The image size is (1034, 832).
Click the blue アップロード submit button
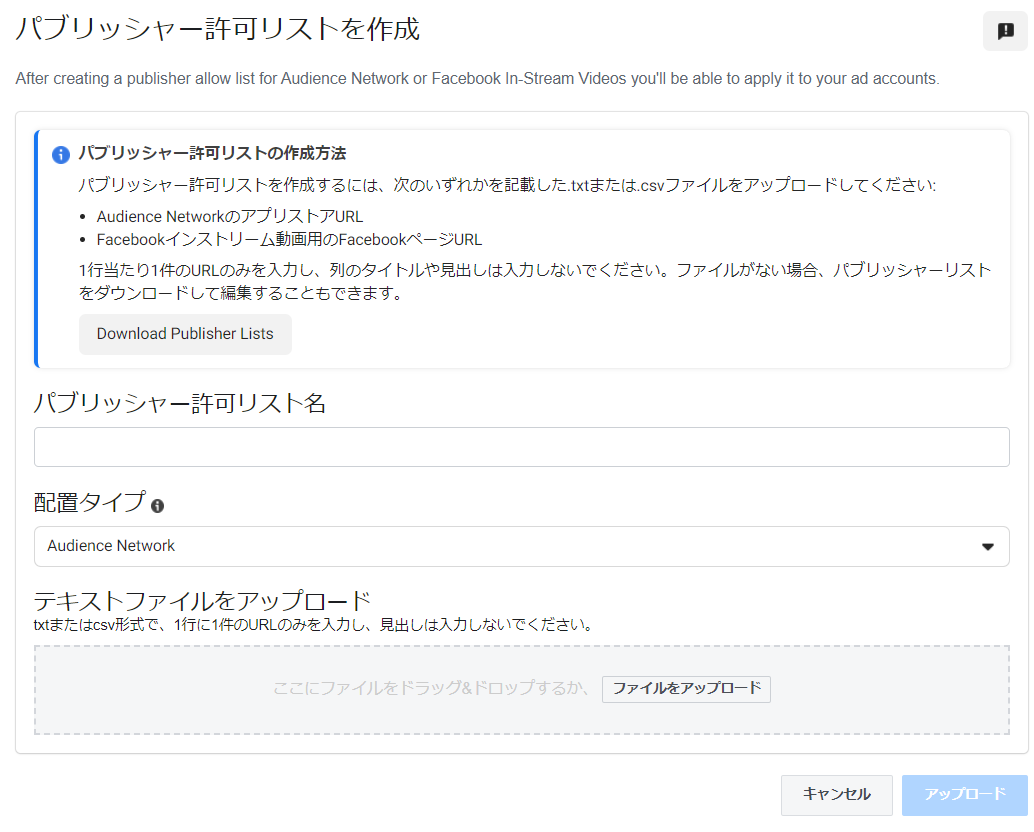click(x=964, y=795)
